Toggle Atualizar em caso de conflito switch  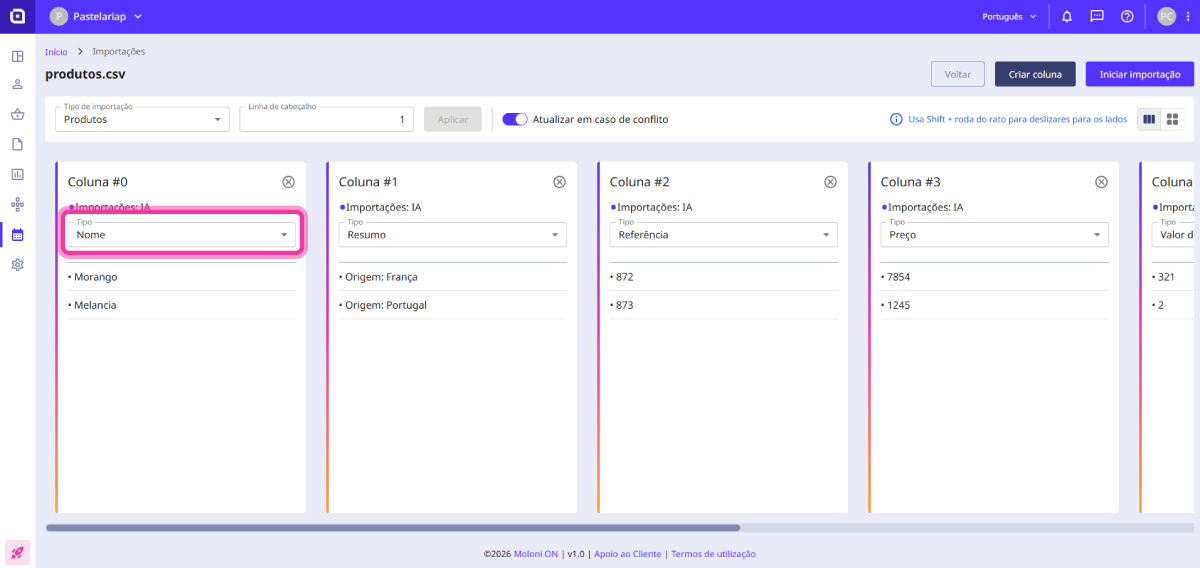point(515,119)
